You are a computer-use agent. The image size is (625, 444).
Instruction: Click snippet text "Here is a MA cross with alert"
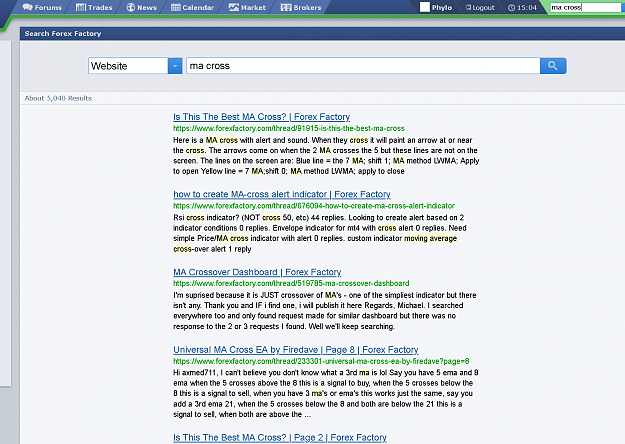click(x=222, y=140)
